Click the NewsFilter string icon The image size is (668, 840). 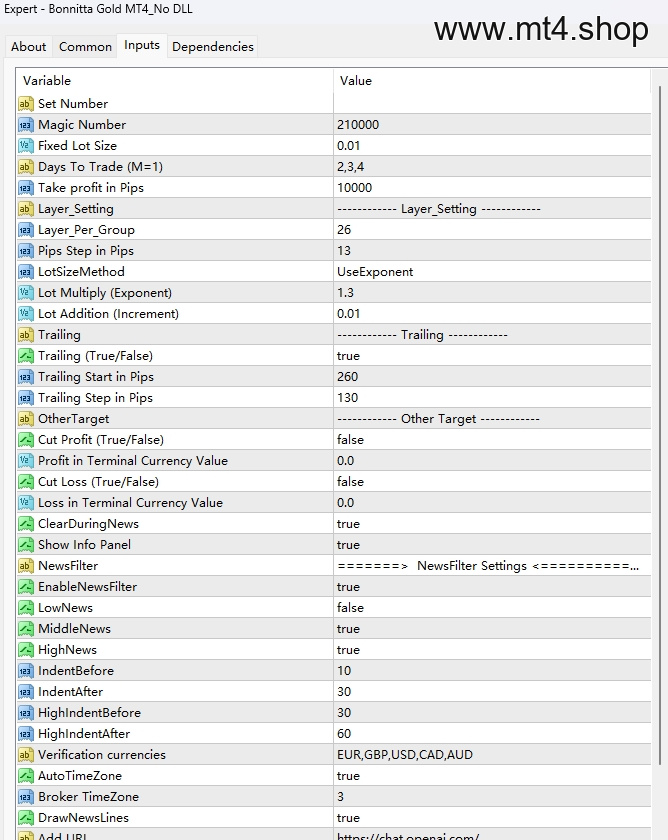point(26,566)
